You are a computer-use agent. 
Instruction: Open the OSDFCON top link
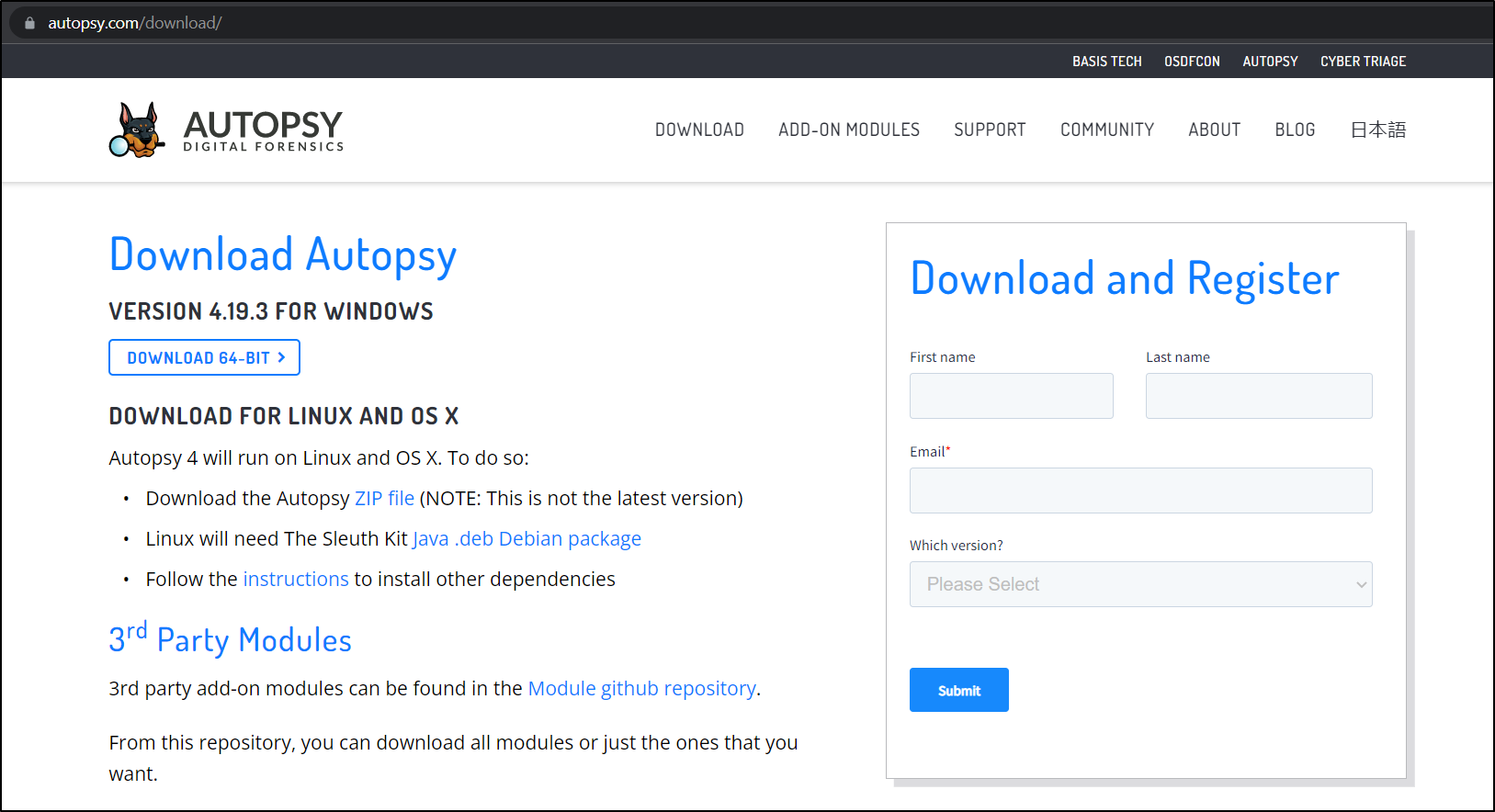coord(1192,62)
